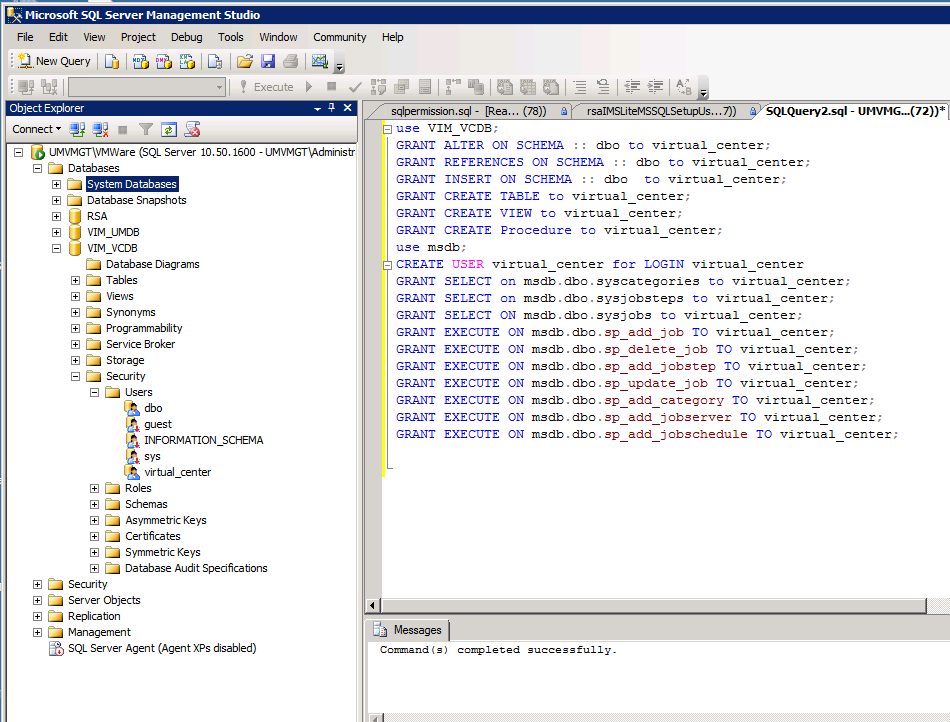
Task: Click the Decrease Indent icon in SQL toolbar
Action: [631, 87]
